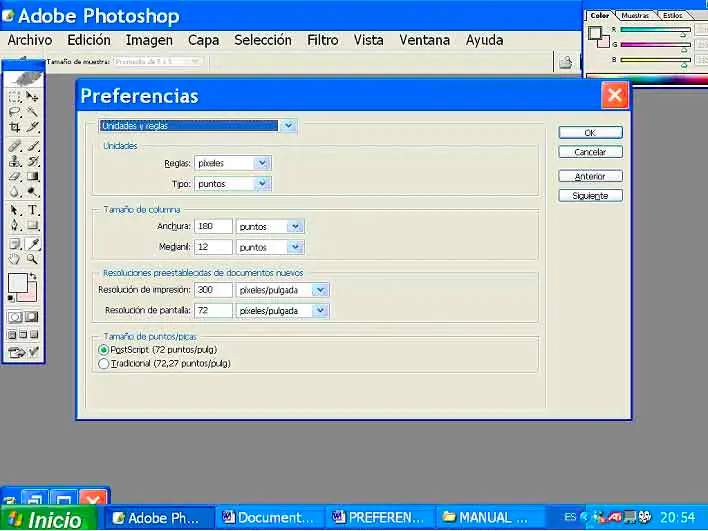Select the Dodge tool
Image resolution: width=708 pixels, height=531 pixels.
[32, 192]
